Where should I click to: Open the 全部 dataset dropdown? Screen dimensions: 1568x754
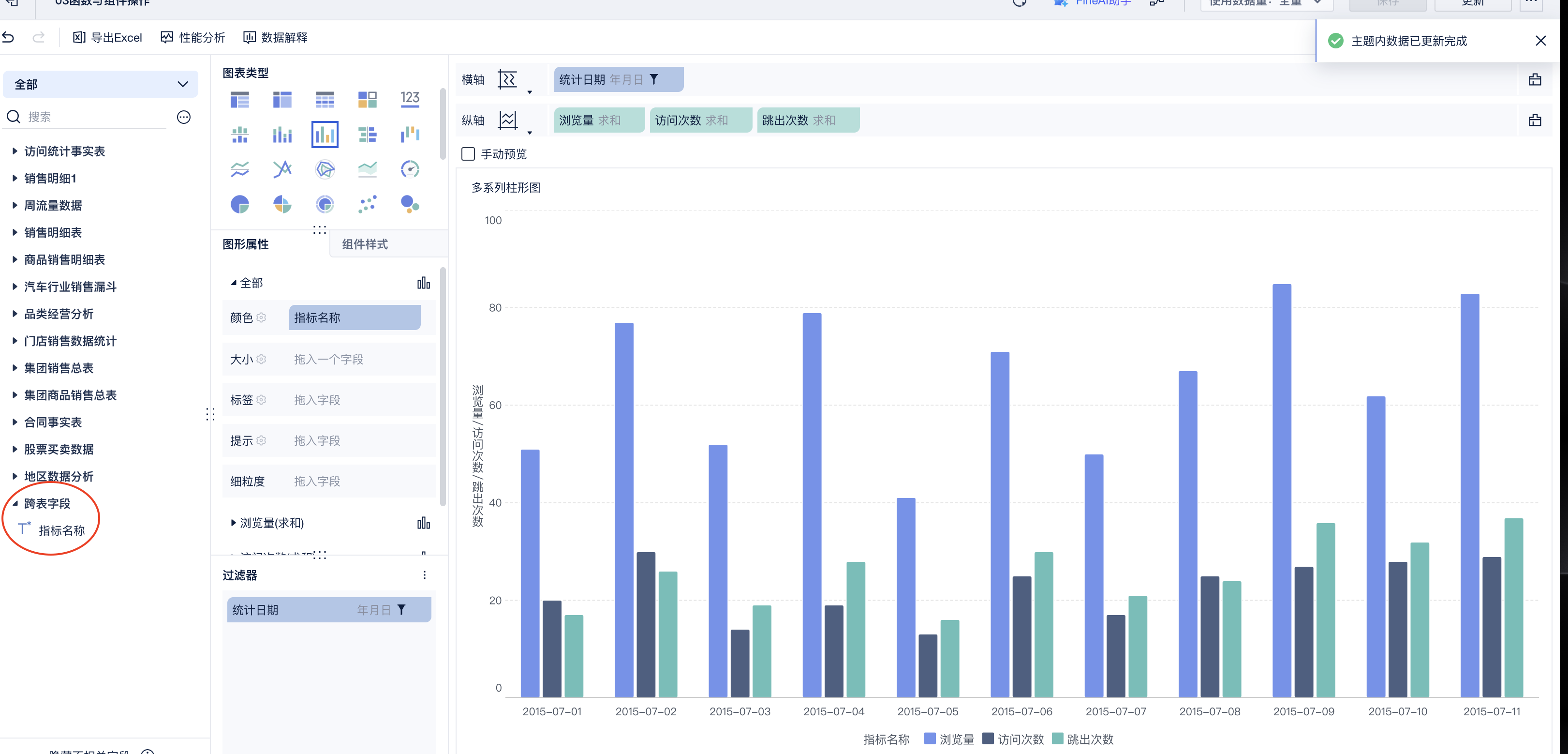tap(101, 84)
